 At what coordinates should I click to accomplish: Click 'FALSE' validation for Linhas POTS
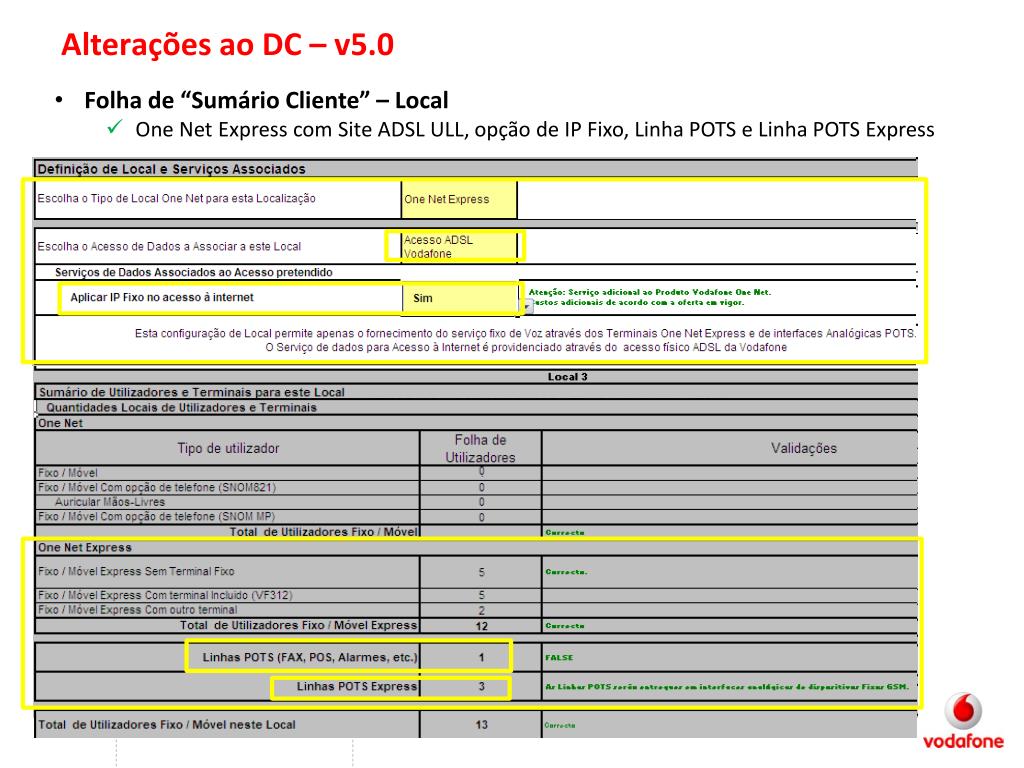point(559,658)
